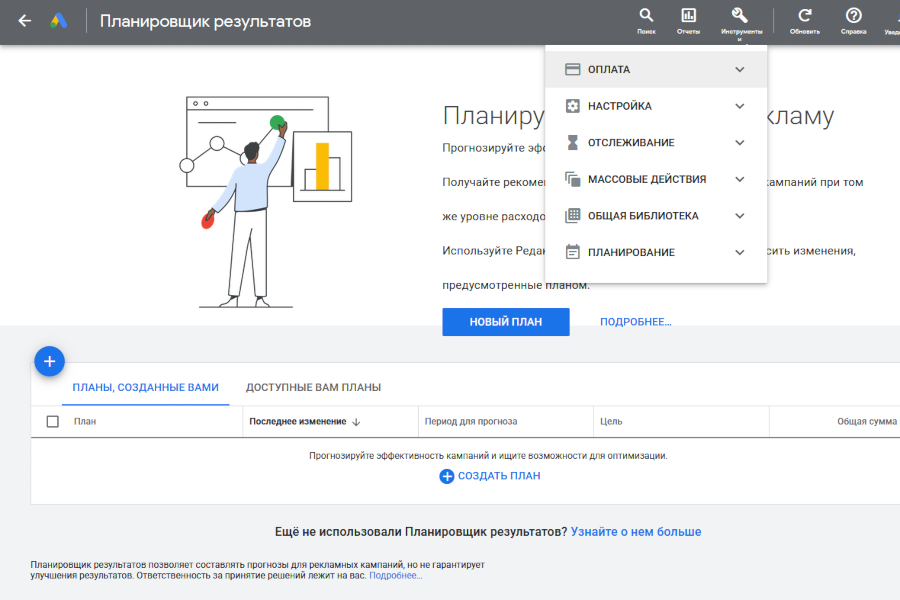Screen dimensions: 900x600
Task: Click the Инструменты wrench icon
Action: click(740, 16)
